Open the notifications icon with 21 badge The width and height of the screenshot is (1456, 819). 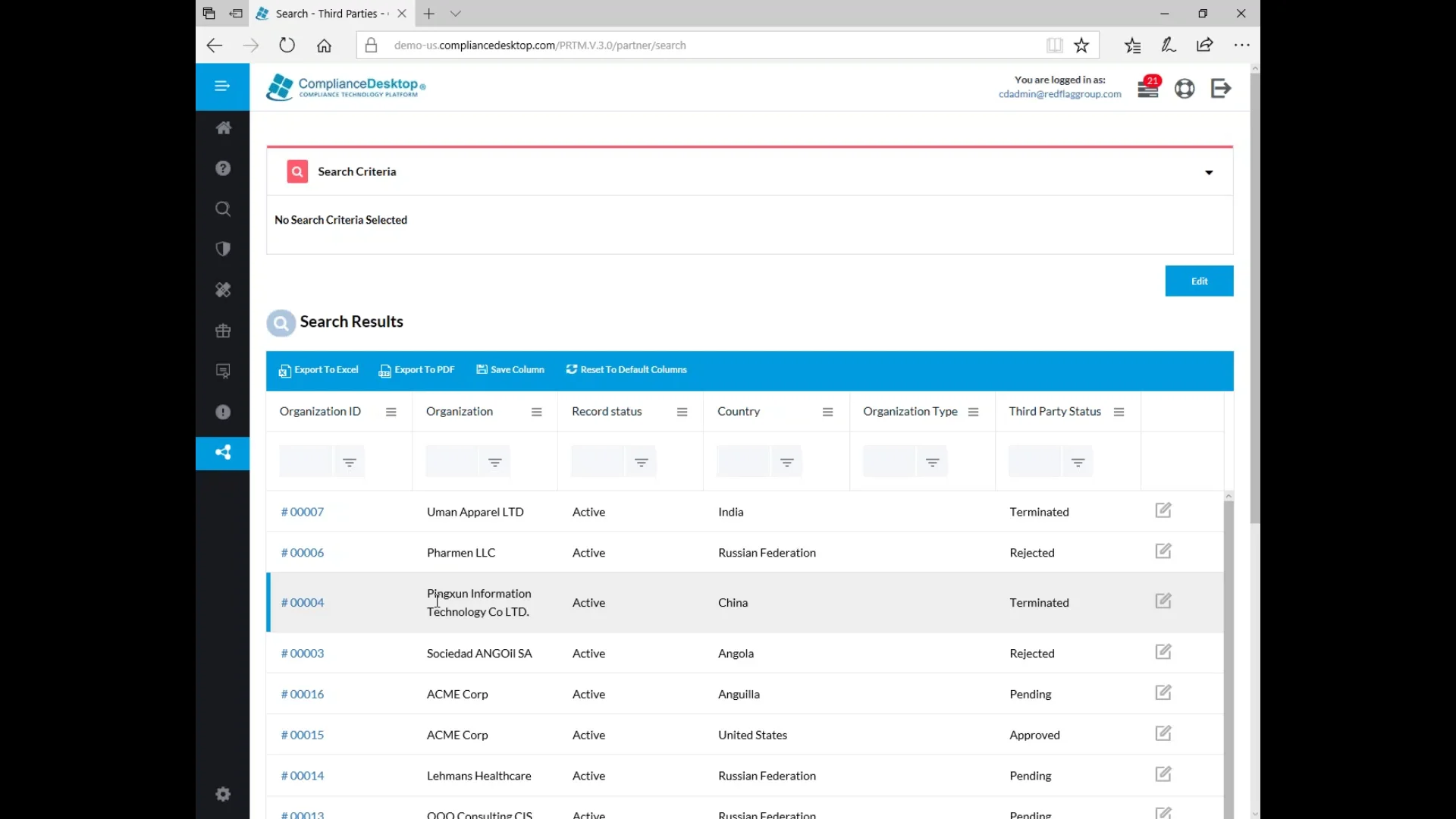[x=1147, y=89]
